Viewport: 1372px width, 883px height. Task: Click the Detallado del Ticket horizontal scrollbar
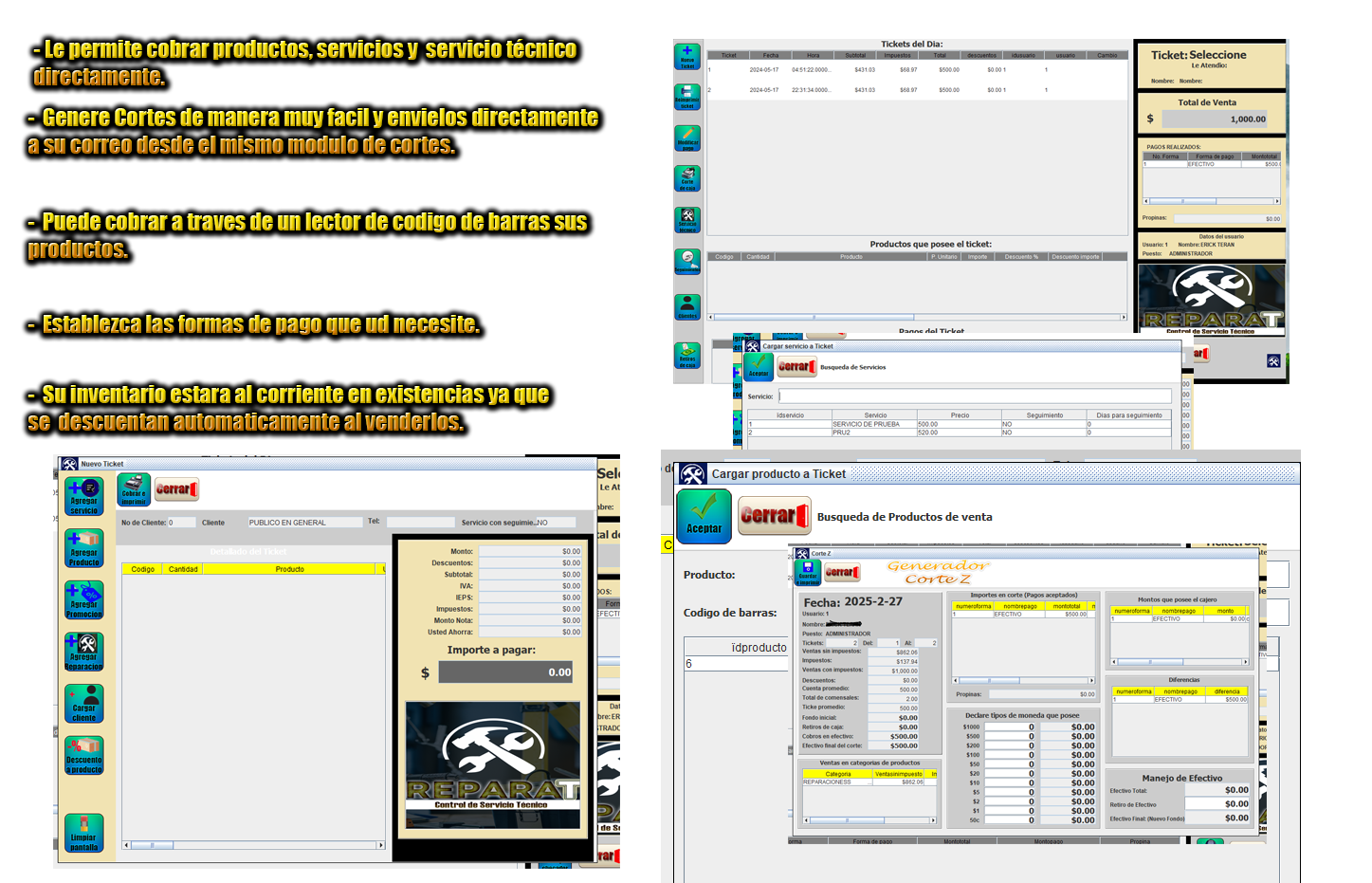pos(253,844)
